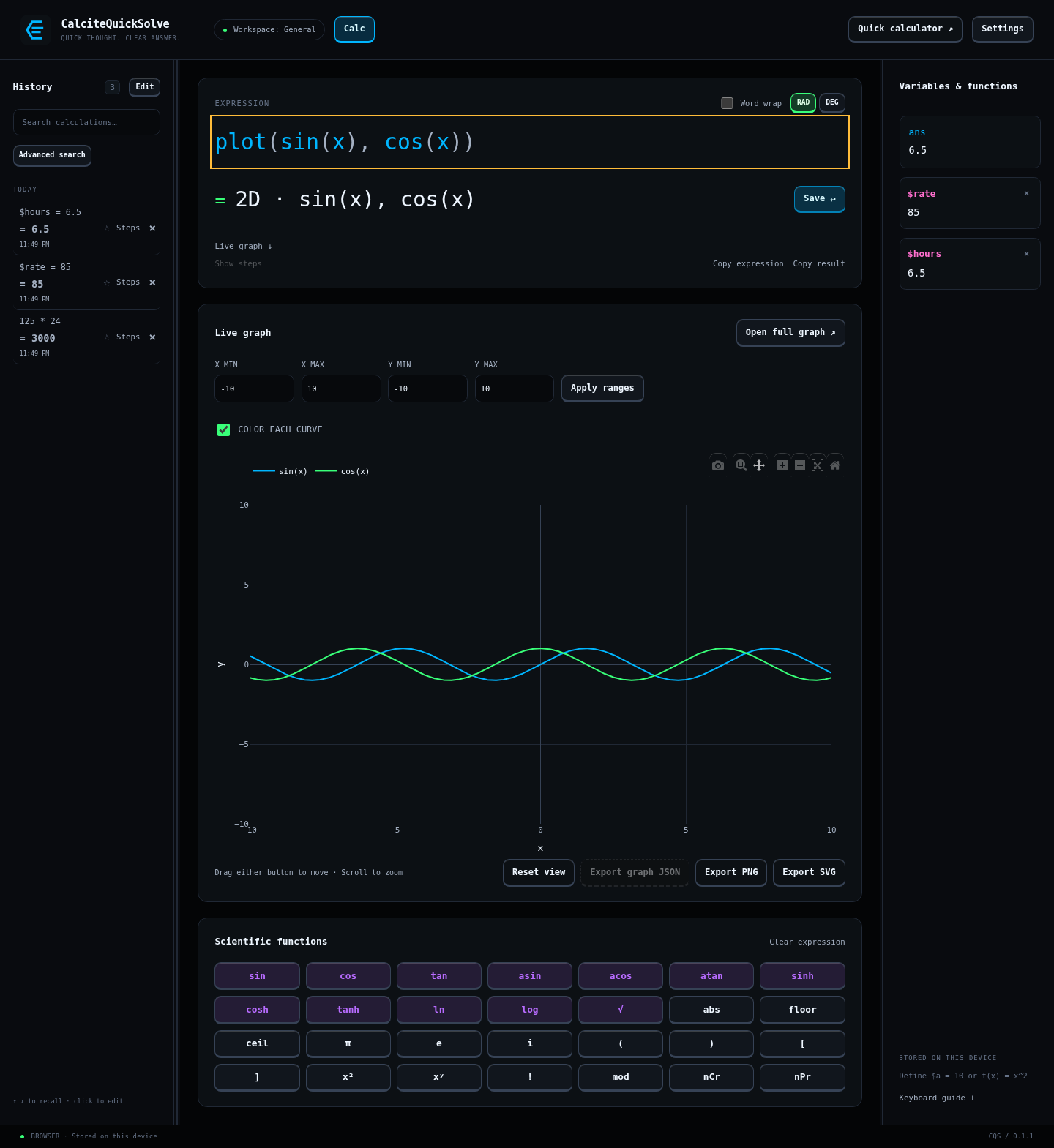This screenshot has width=1054, height=1148.
Task: Expand Steps for the $rate = 85 entry
Action: (128, 282)
